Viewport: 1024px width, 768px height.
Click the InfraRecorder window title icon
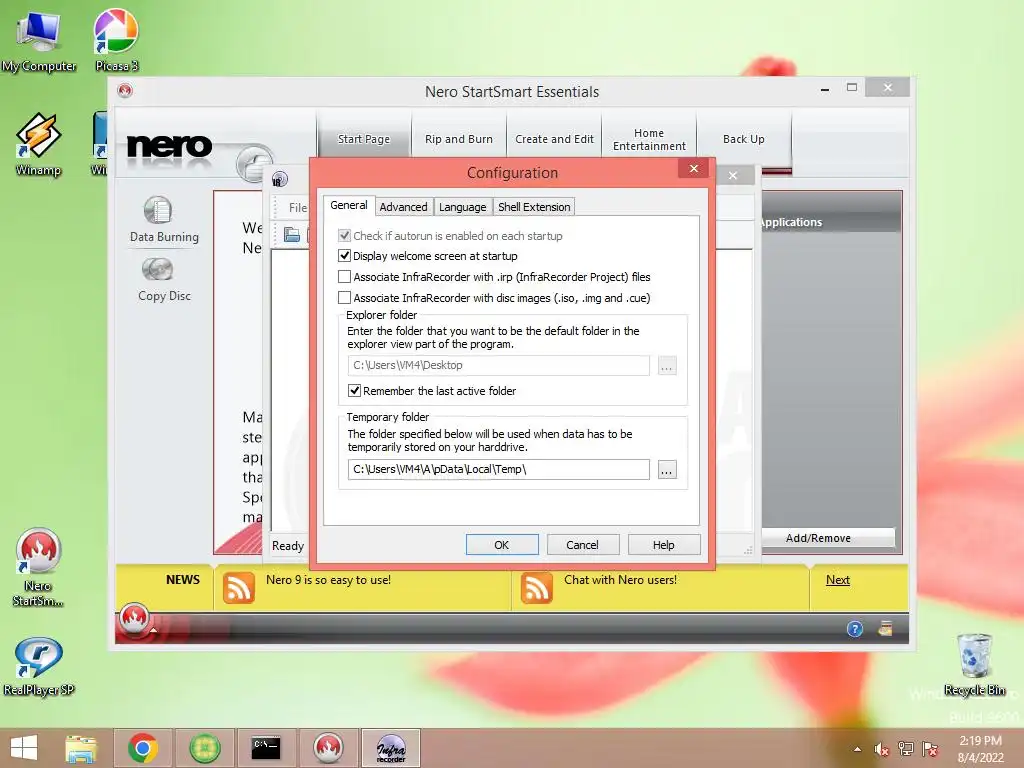280,178
